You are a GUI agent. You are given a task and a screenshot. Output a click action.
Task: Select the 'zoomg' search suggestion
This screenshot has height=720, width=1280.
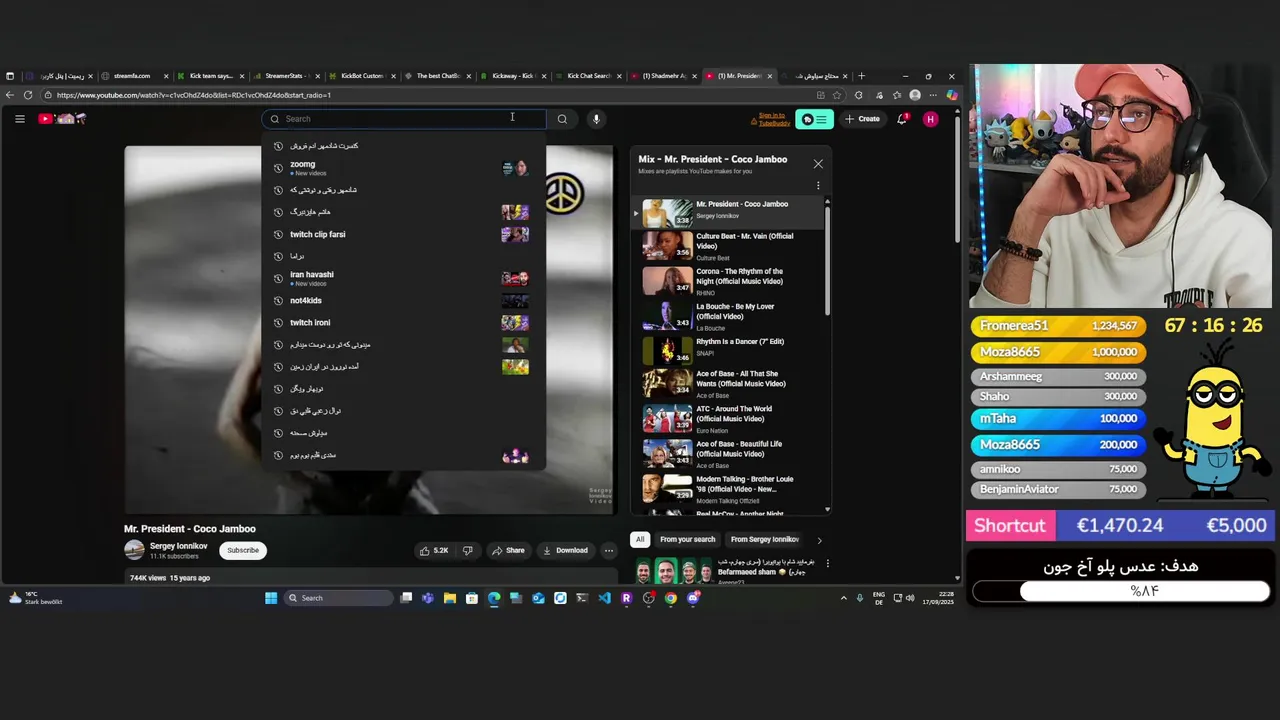(404, 168)
